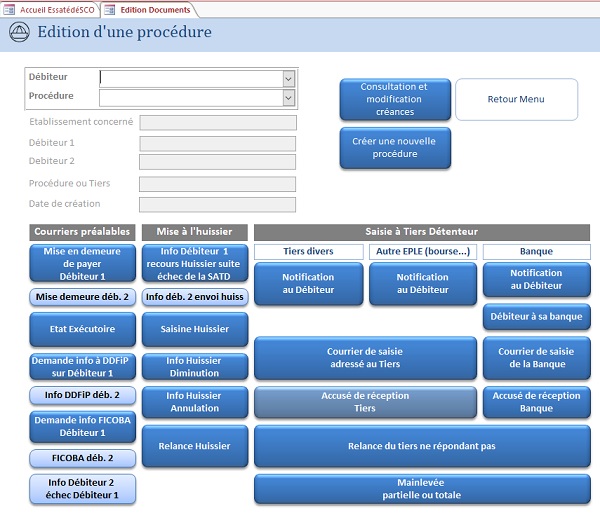Click the Etablissement concerné field
The width and height of the screenshot is (600, 513).
(217, 123)
